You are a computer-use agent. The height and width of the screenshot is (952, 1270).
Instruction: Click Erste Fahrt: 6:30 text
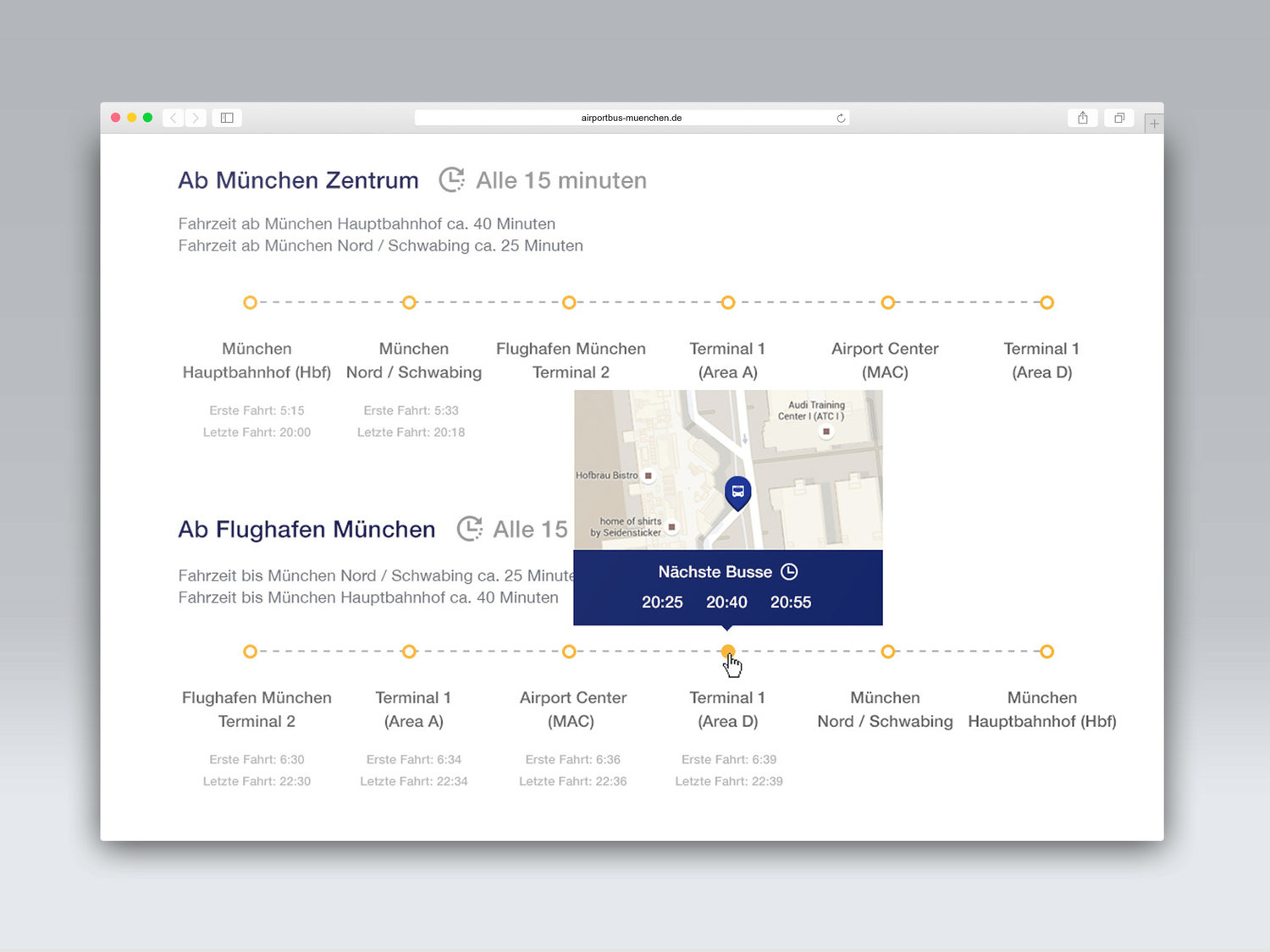click(257, 760)
